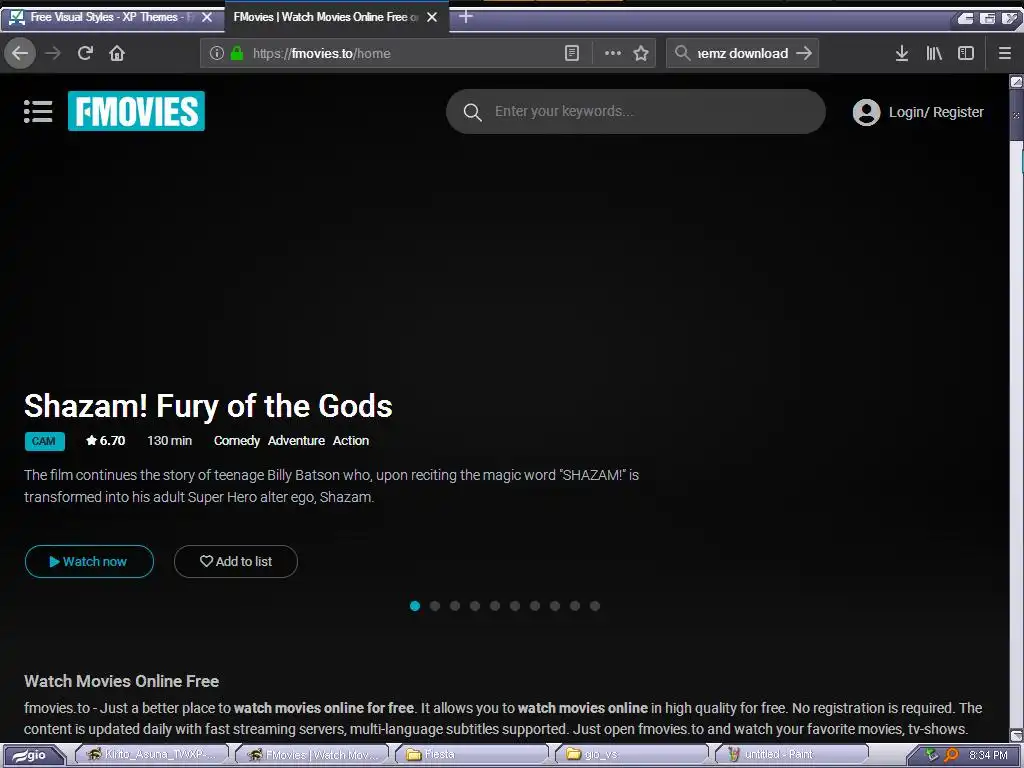Switch to Kirito_Asuna taskbar window
This screenshot has width=1024, height=768.
coord(152,755)
